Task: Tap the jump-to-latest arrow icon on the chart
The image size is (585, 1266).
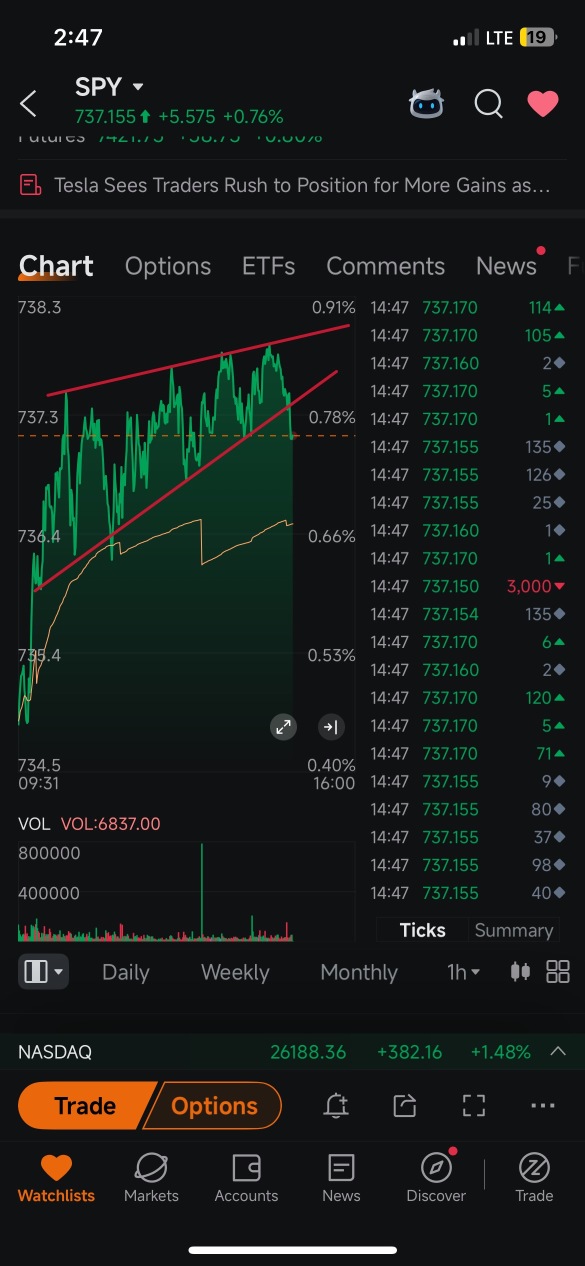Action: click(330, 727)
